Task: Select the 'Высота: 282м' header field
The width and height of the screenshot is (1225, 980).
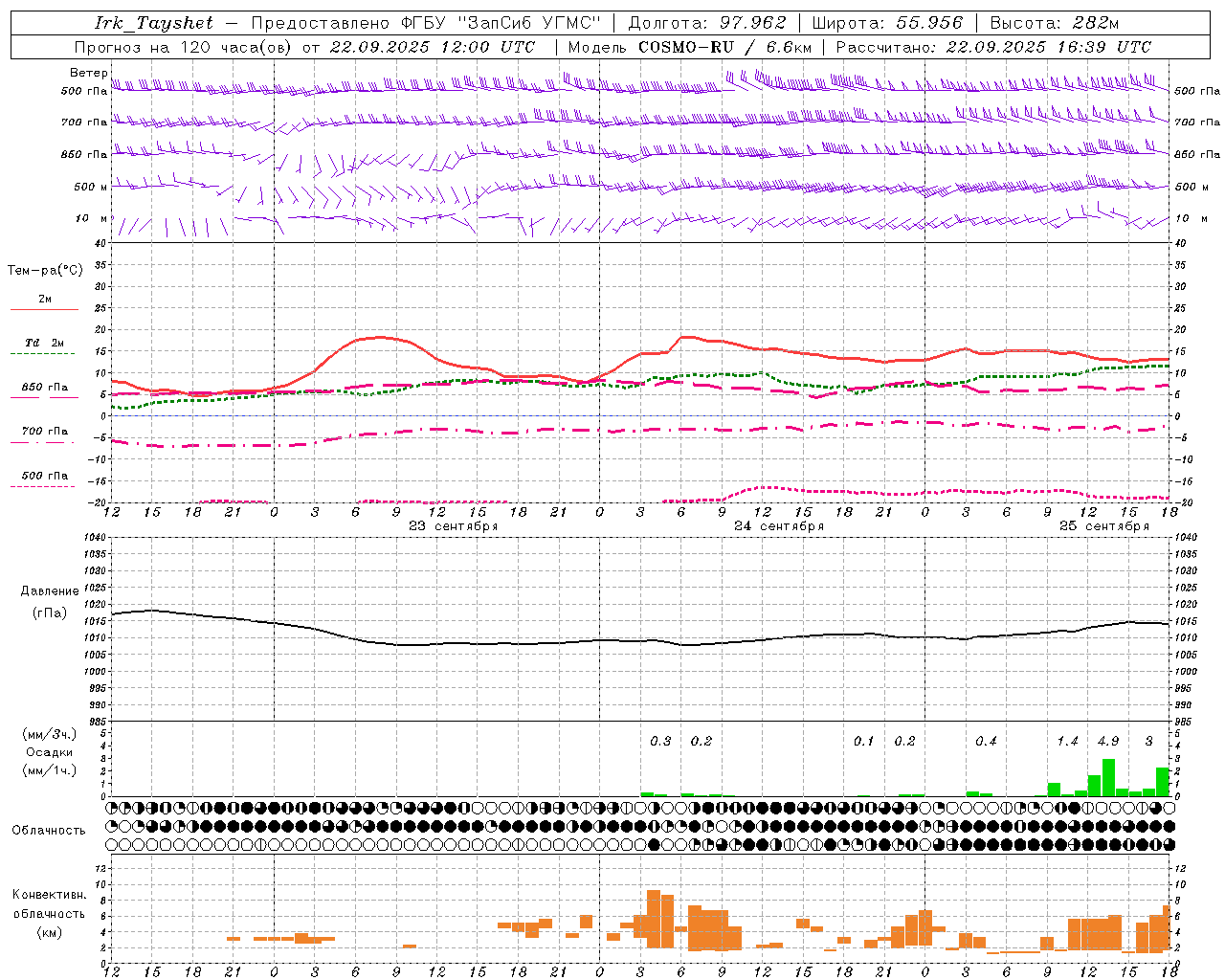Action: (x=1054, y=23)
